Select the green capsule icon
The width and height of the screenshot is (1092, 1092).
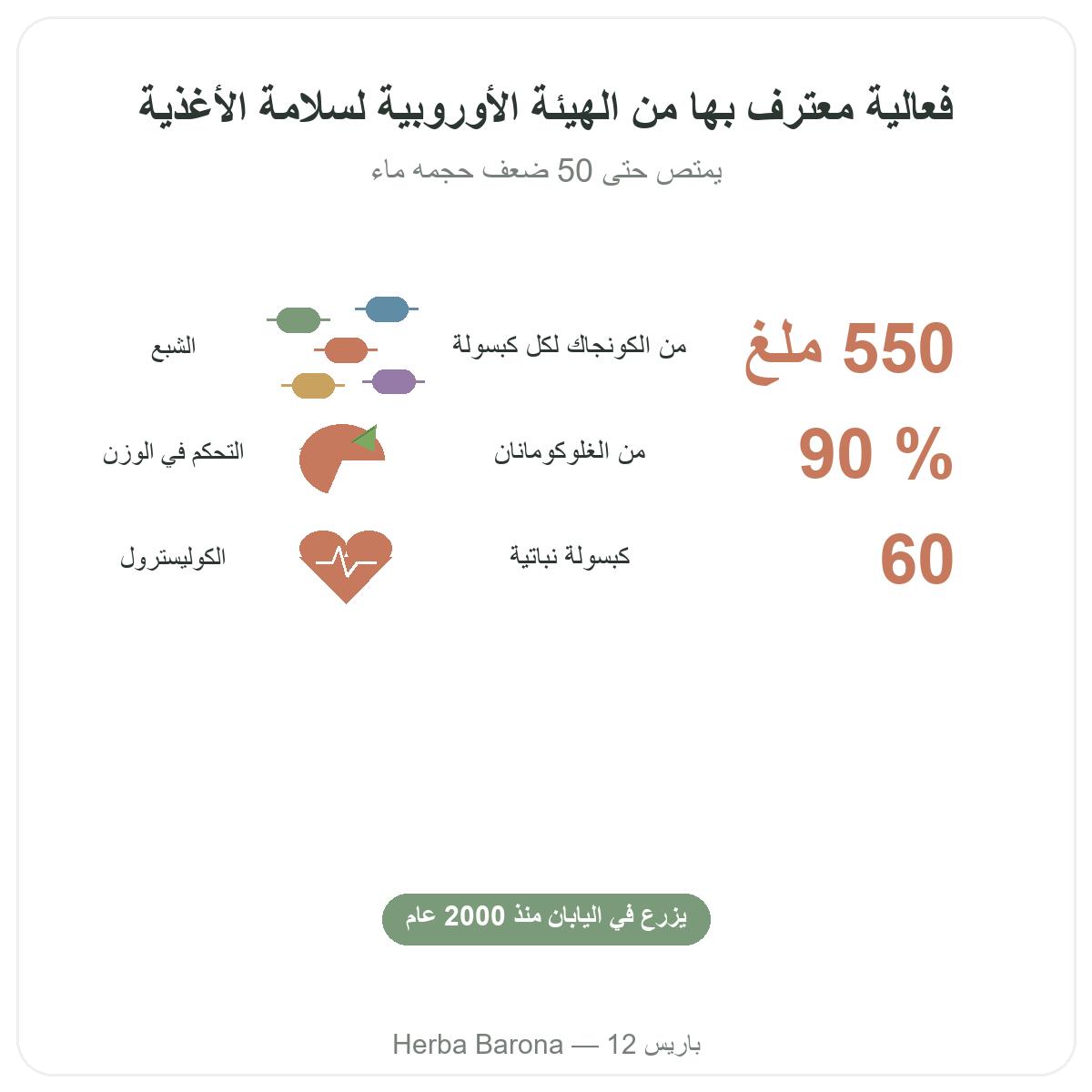(298, 320)
